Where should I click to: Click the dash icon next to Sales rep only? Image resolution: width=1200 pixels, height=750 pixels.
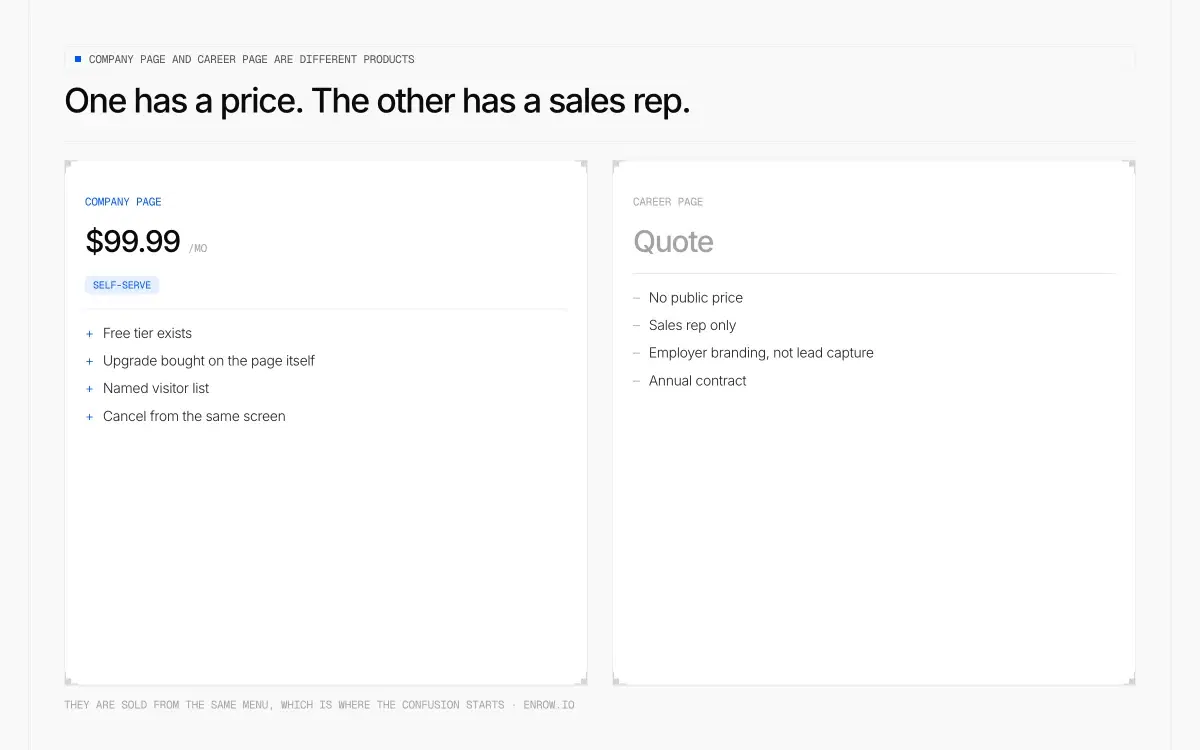pyautogui.click(x=636, y=326)
